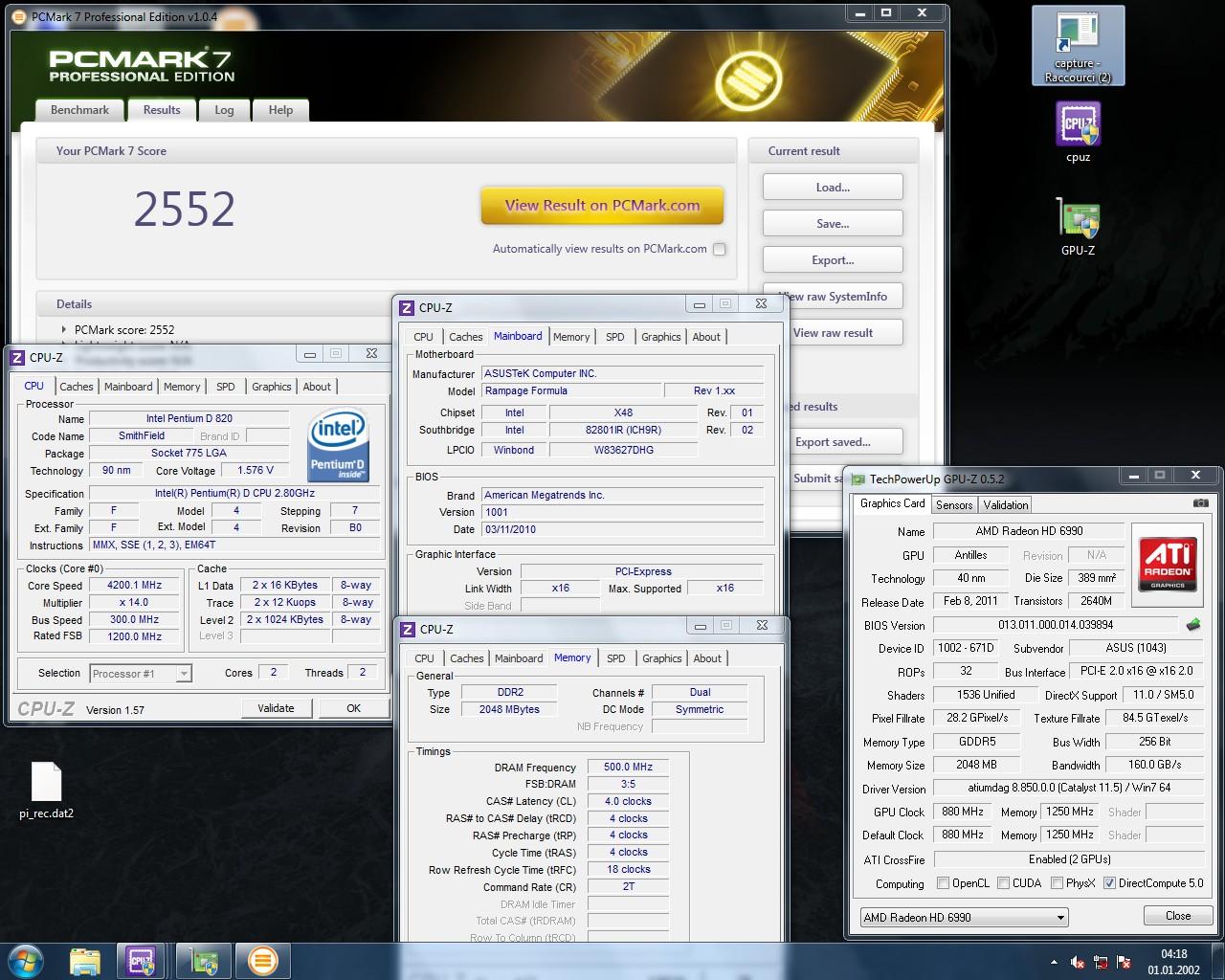Image resolution: width=1225 pixels, height=980 pixels.
Task: Open the Windows Start button
Action: click(x=26, y=960)
